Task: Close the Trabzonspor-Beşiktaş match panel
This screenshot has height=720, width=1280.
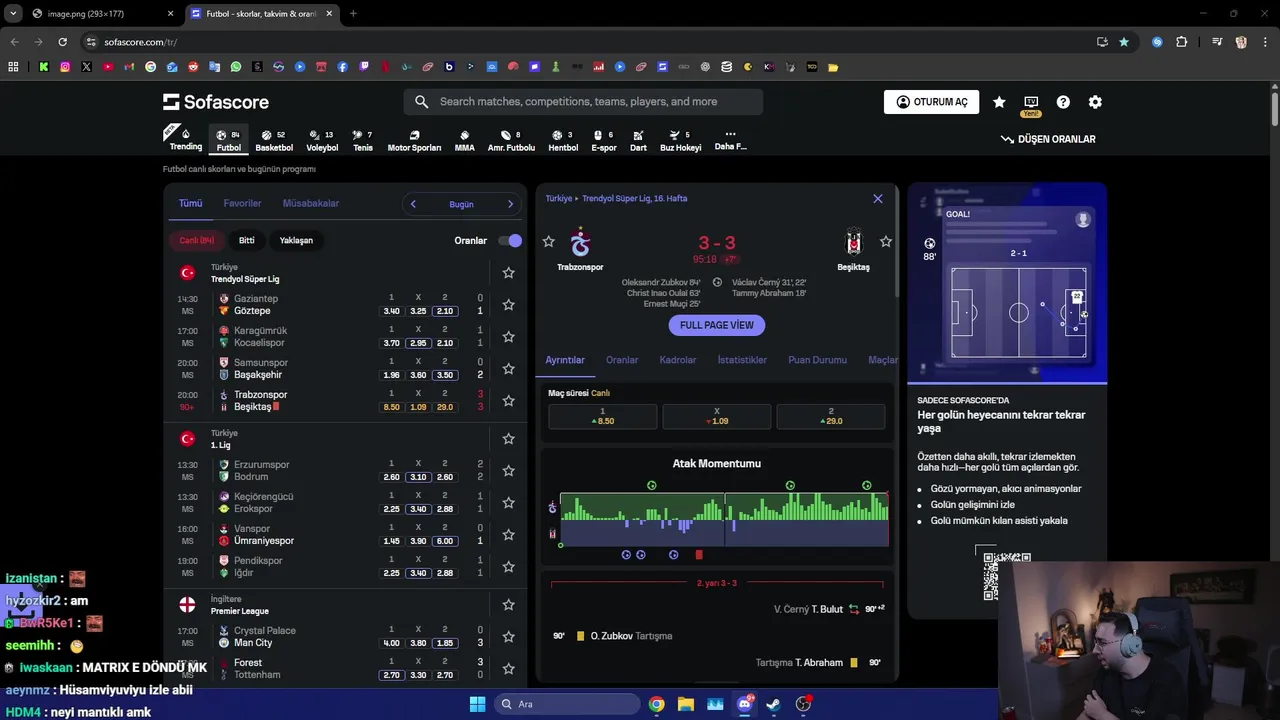Action: point(878,199)
